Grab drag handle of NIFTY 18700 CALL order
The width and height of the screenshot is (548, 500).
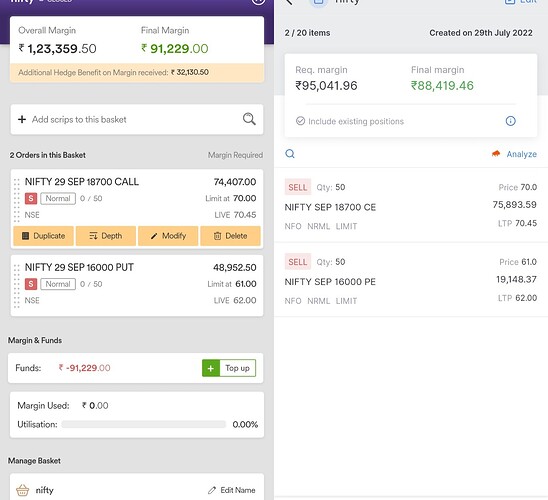(x=16, y=200)
